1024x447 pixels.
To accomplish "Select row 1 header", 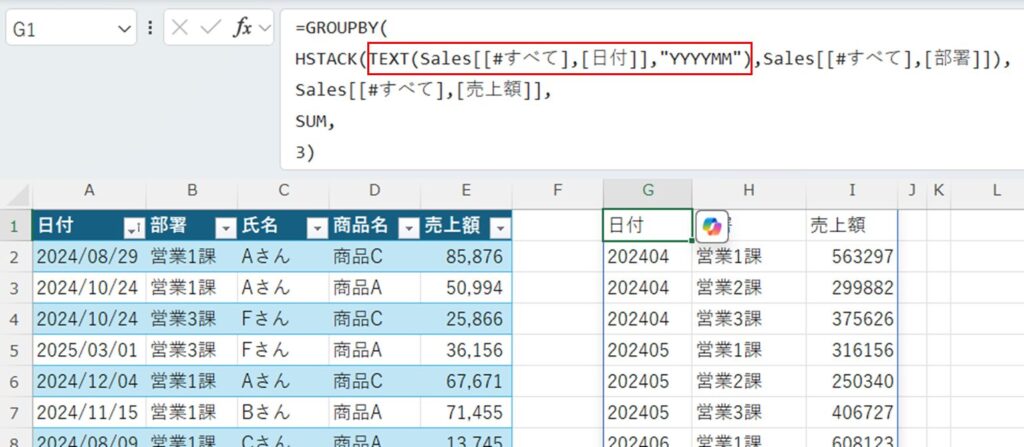I will click(16, 226).
